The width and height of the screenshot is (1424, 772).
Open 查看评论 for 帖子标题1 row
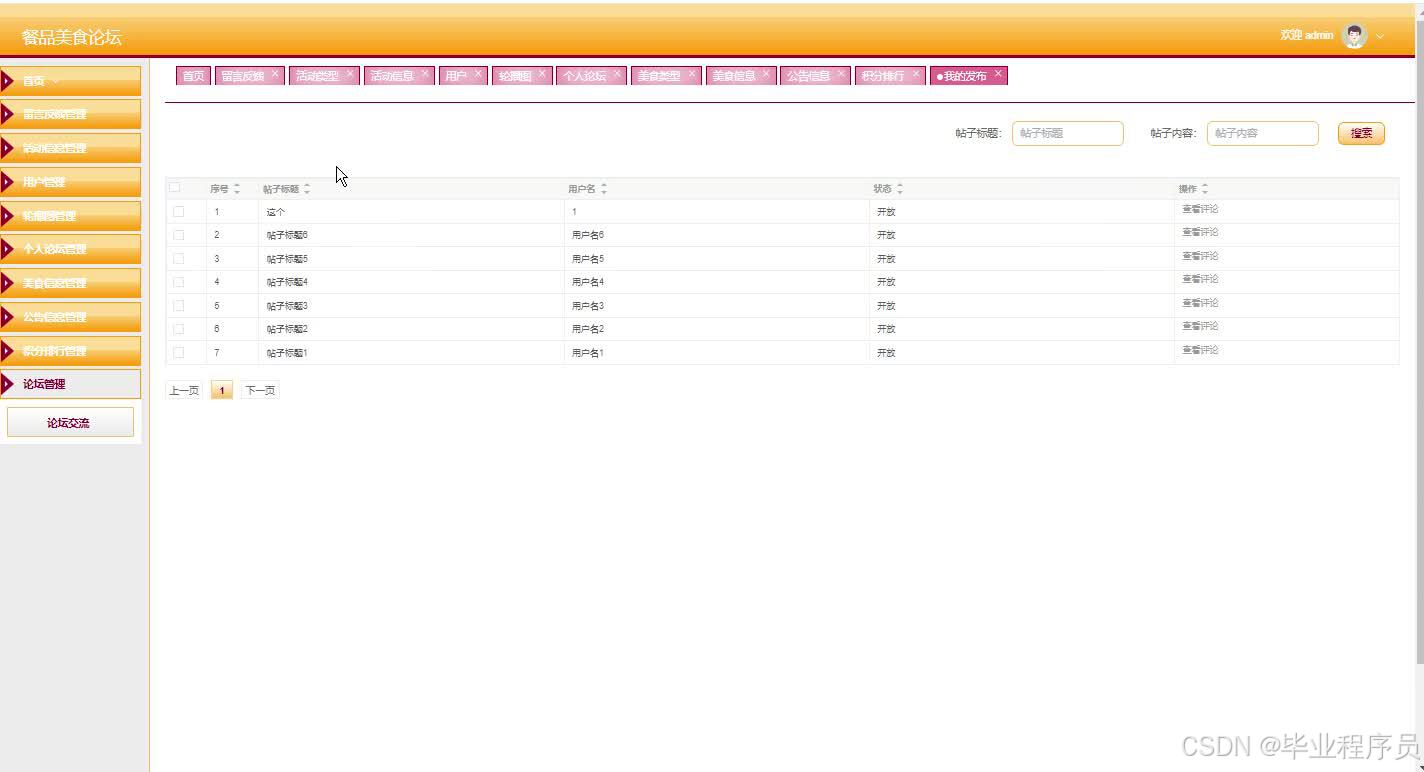coord(1200,351)
